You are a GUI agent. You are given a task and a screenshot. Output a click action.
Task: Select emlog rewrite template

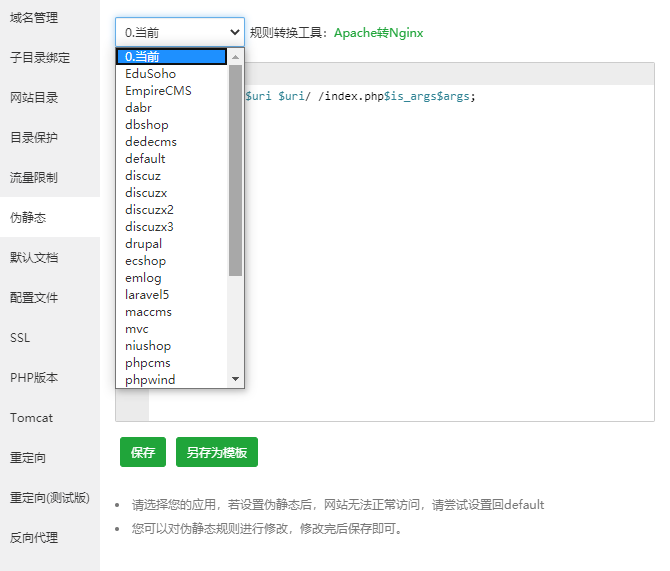click(171, 278)
